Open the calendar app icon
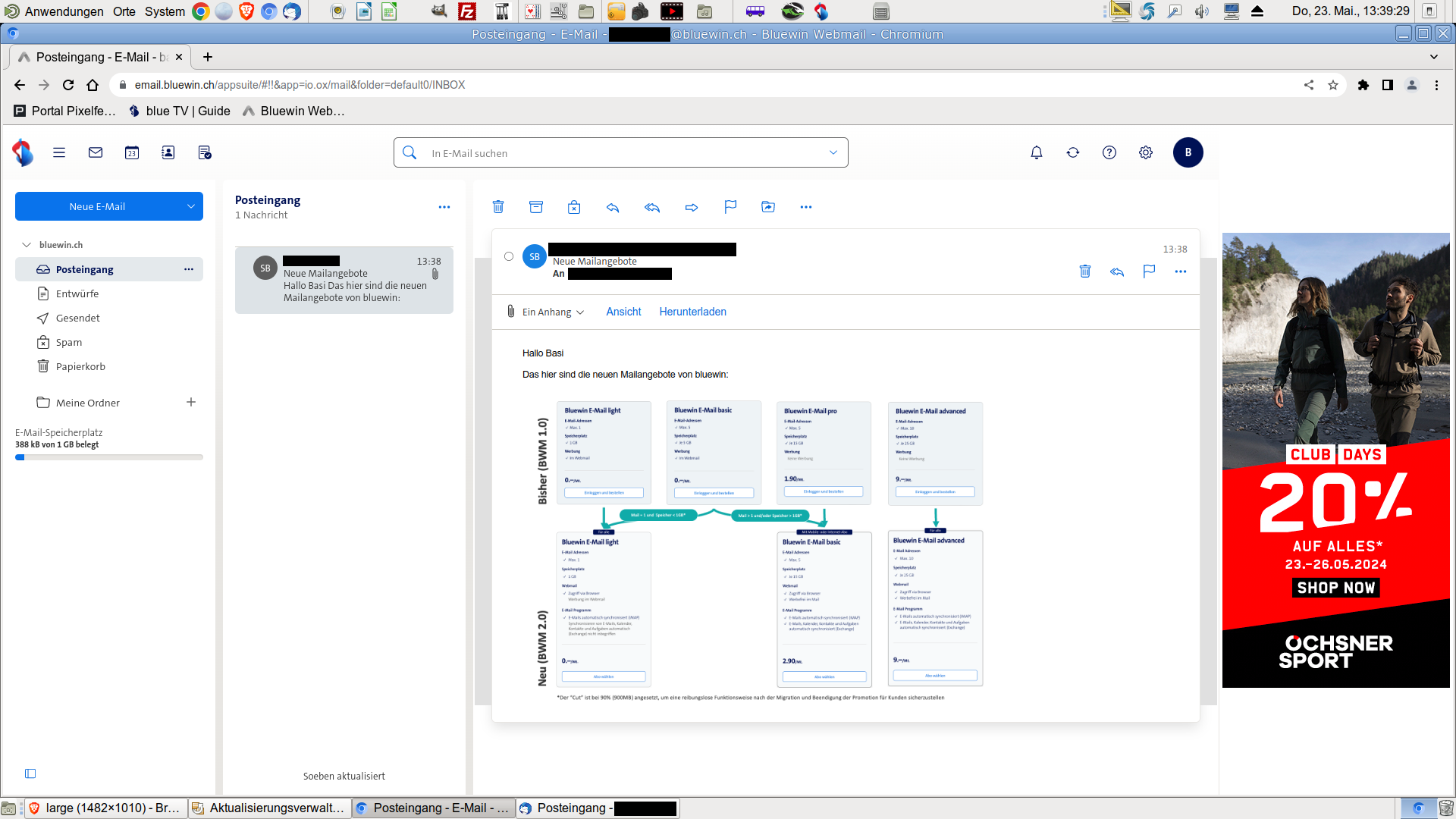 click(132, 152)
